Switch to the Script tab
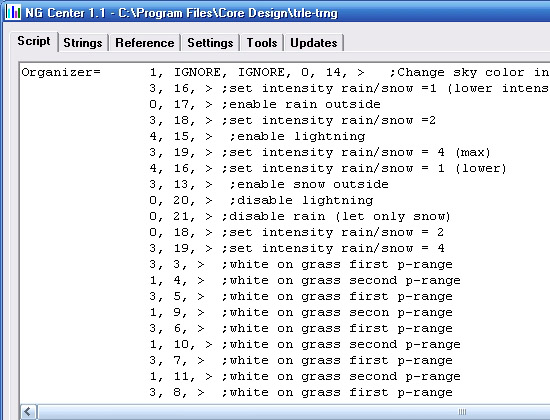Image resolution: width=550 pixels, height=420 pixels. (34, 41)
